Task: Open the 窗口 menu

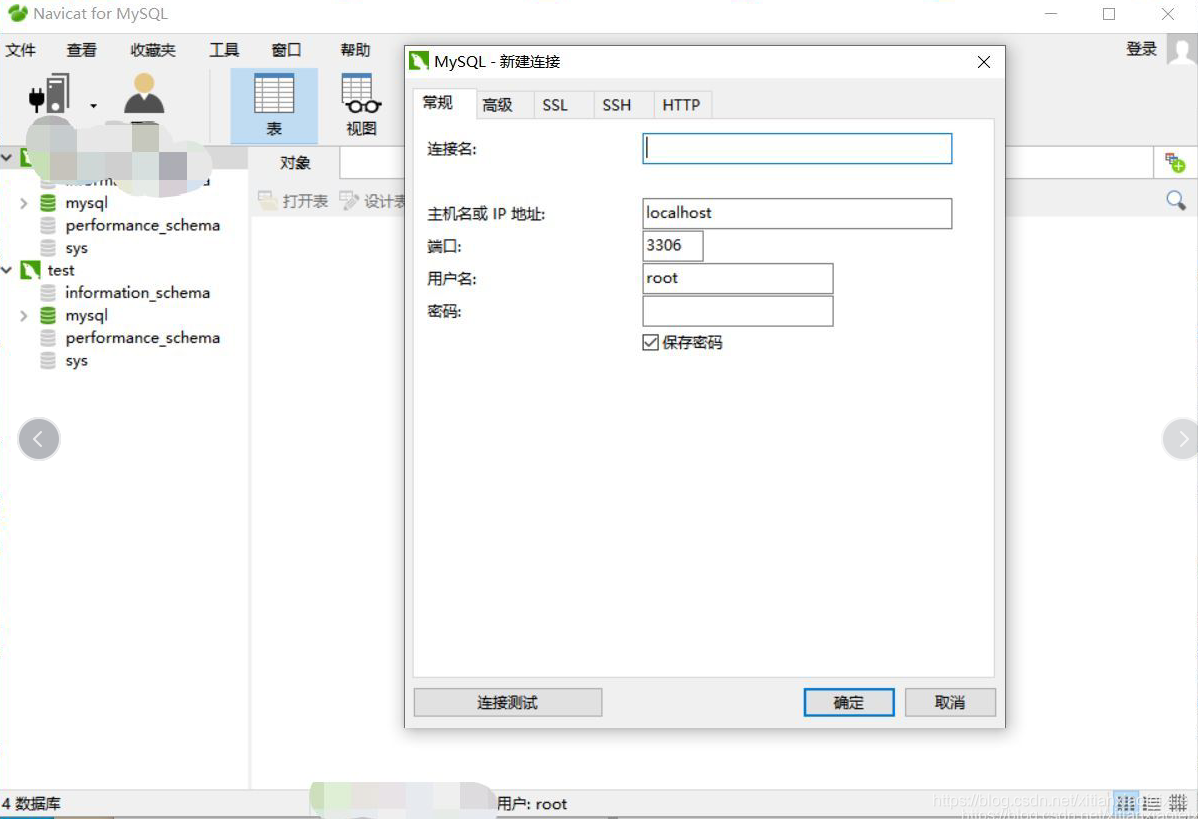Action: tap(287, 50)
